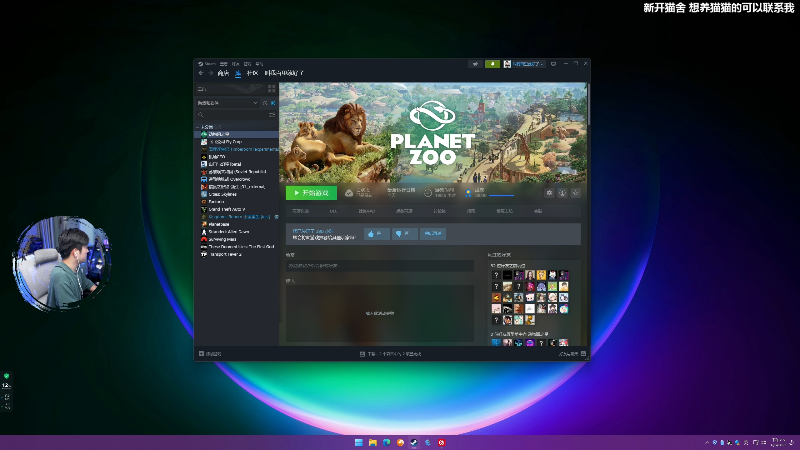Click the Steam icon in taskbar
The image size is (800, 450).
(414, 442)
